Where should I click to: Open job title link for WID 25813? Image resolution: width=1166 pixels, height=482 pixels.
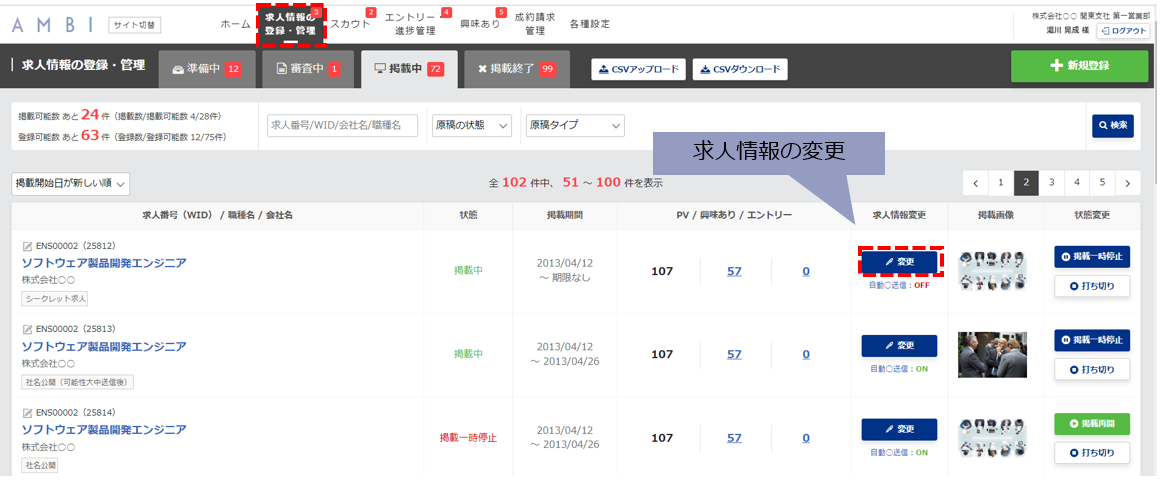point(104,347)
